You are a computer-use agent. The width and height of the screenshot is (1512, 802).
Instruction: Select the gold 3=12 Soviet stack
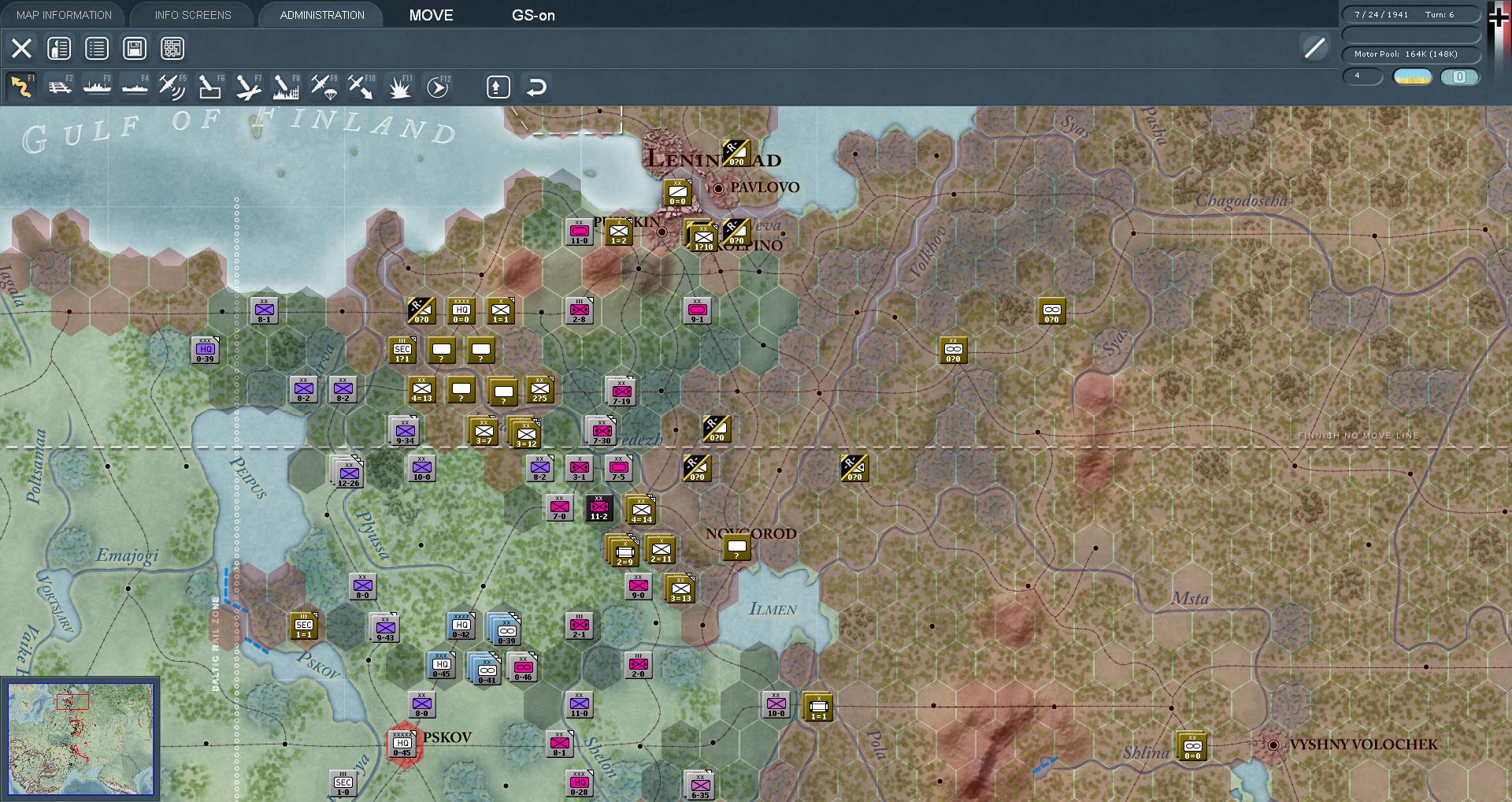point(524,433)
